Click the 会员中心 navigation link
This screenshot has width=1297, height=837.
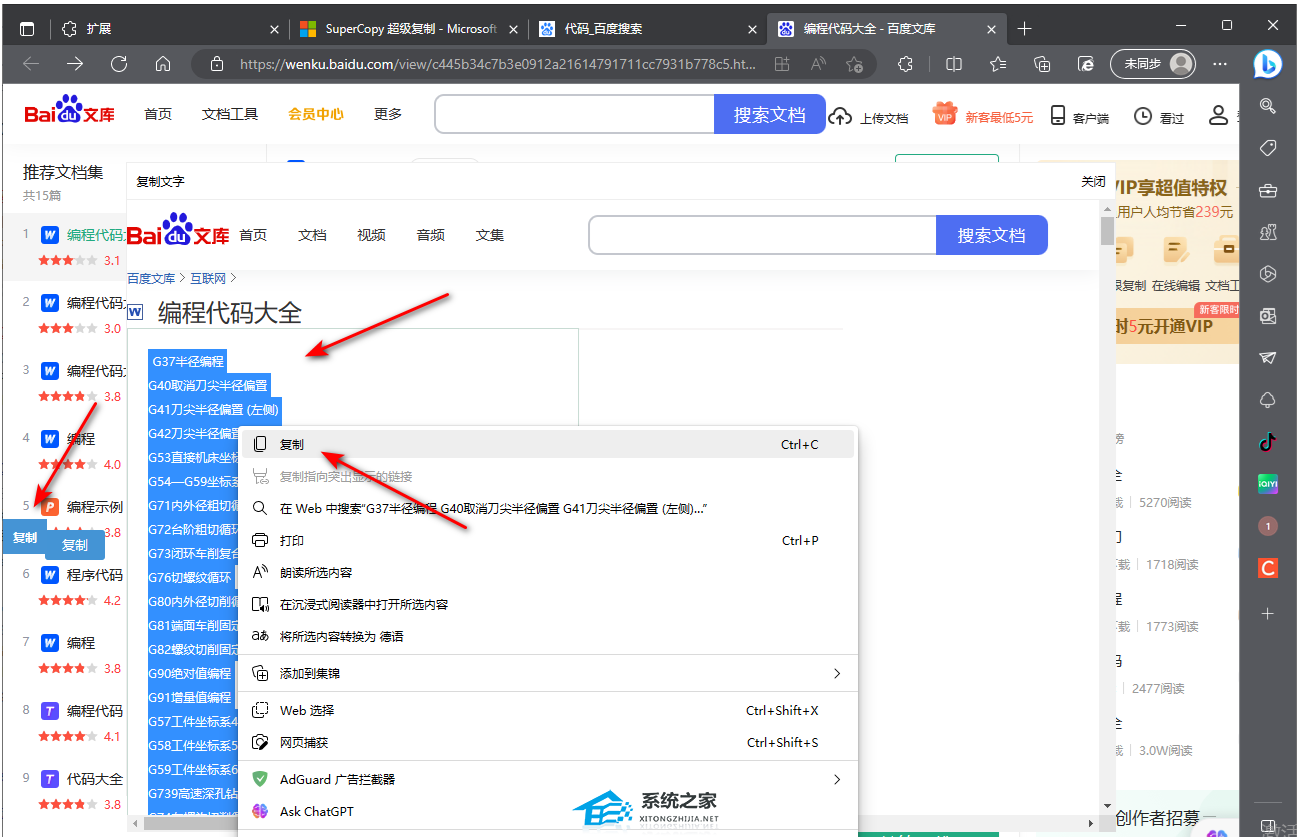(315, 114)
